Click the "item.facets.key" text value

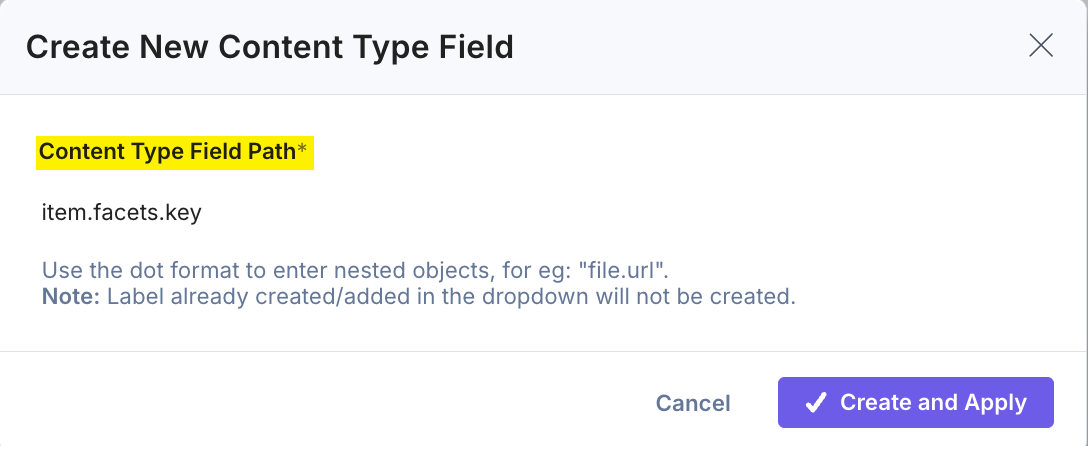click(121, 213)
